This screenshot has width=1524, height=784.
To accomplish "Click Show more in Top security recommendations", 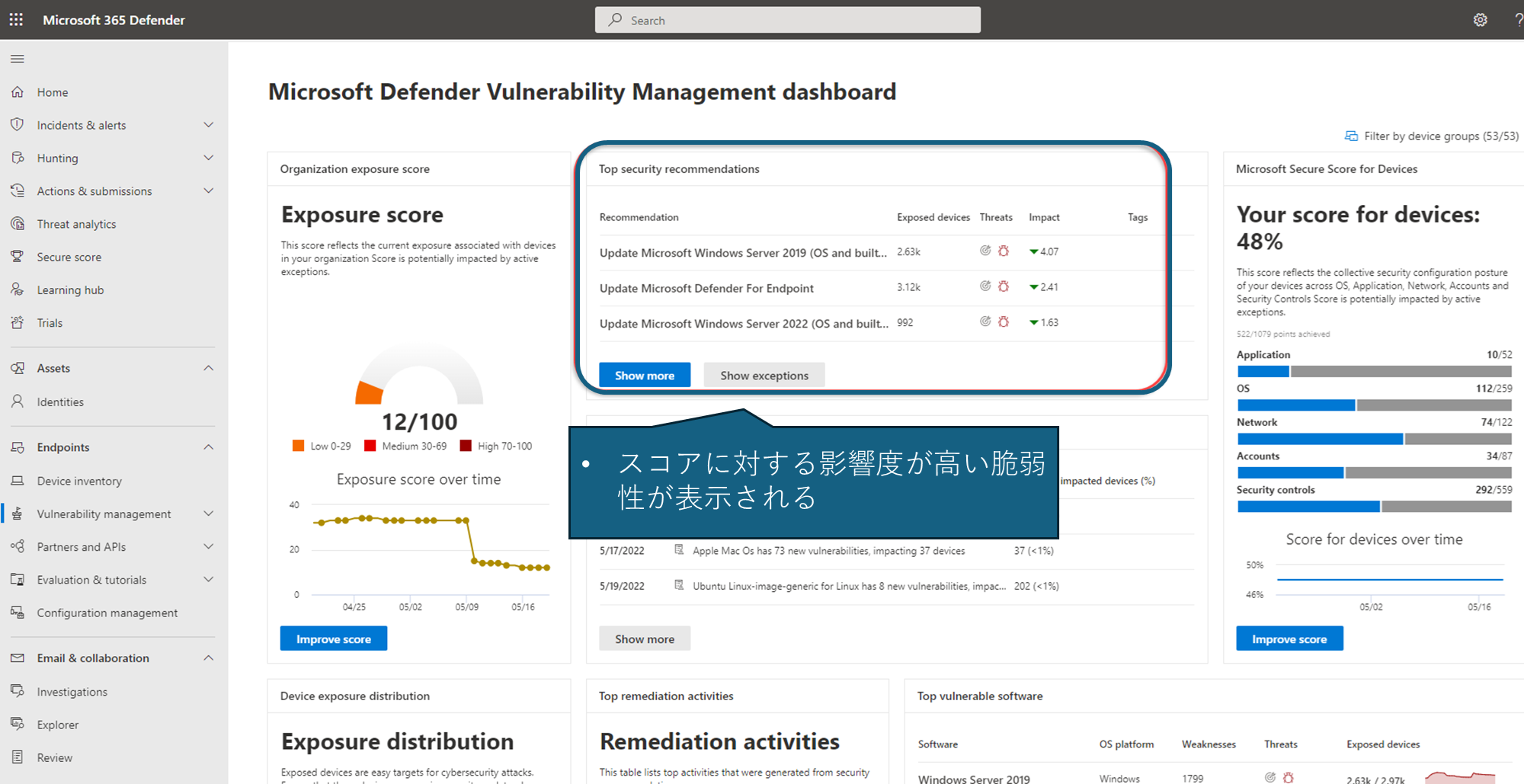I will pos(645,375).
